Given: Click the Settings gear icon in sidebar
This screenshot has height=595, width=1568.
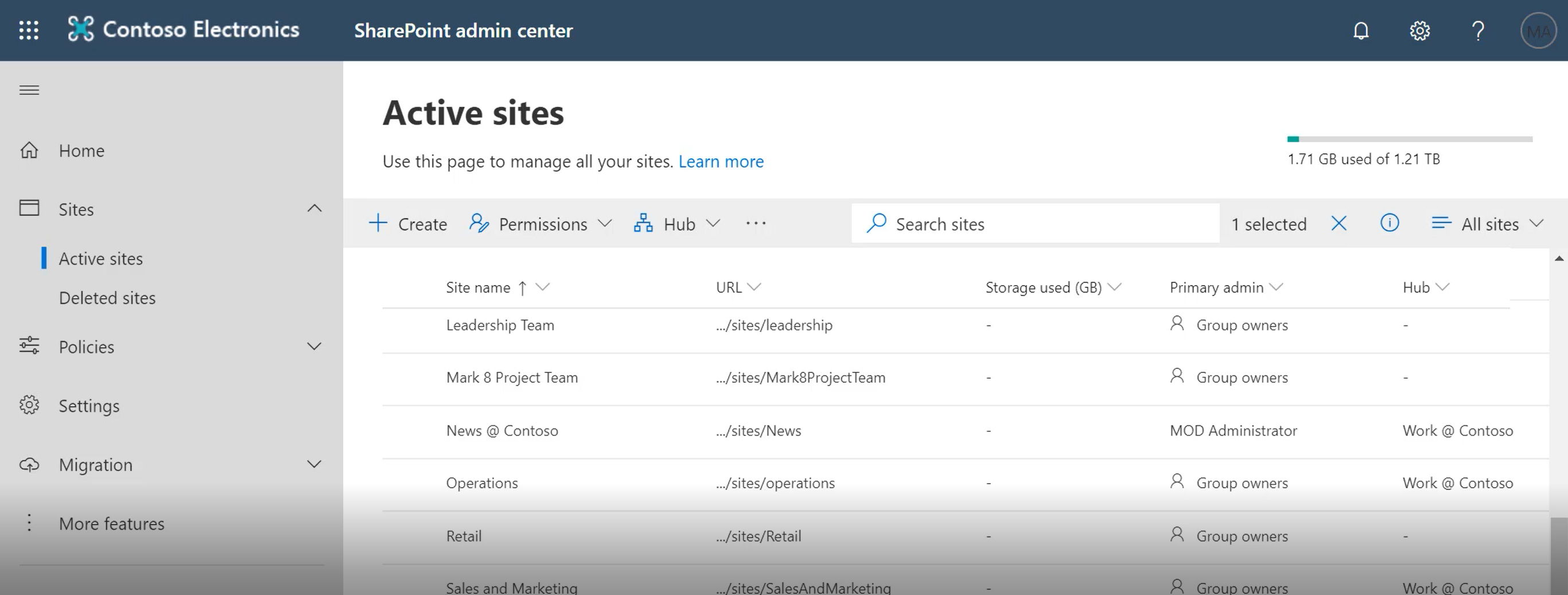Looking at the screenshot, I should coord(29,405).
